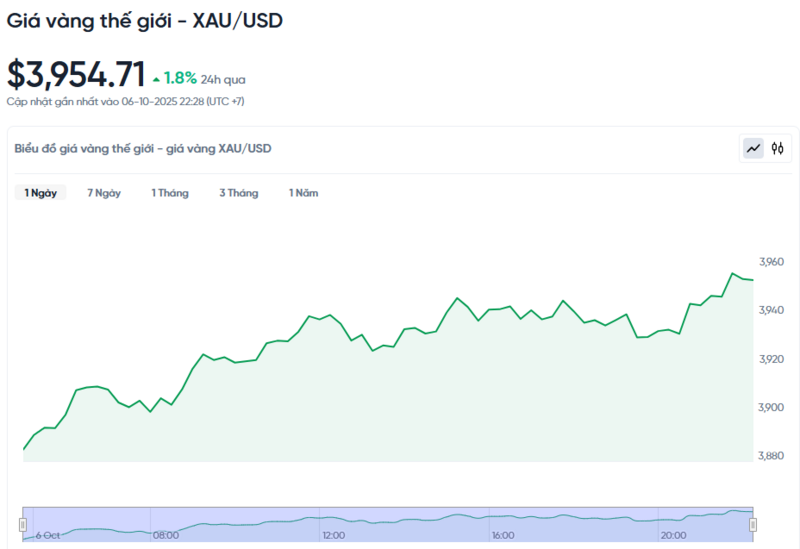
Task: Click the Cập nhật gần nhất timestamp text
Action: [x=126, y=101]
